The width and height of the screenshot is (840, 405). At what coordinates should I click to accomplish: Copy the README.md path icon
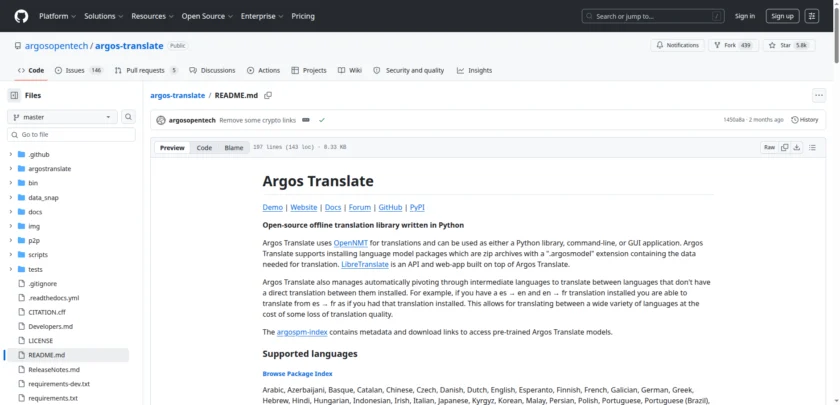click(x=268, y=95)
